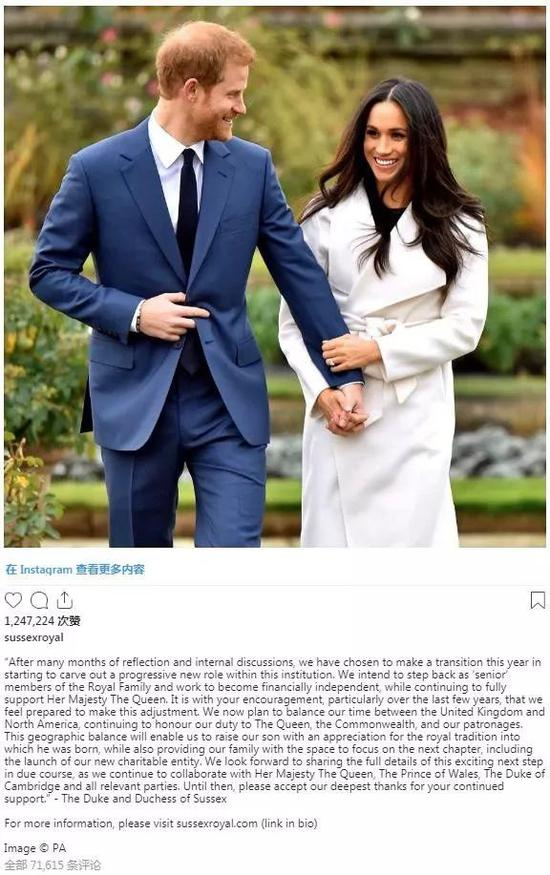View the 1,247,224 次赞 likes count
Screen dimensions: 550x875
point(42,621)
